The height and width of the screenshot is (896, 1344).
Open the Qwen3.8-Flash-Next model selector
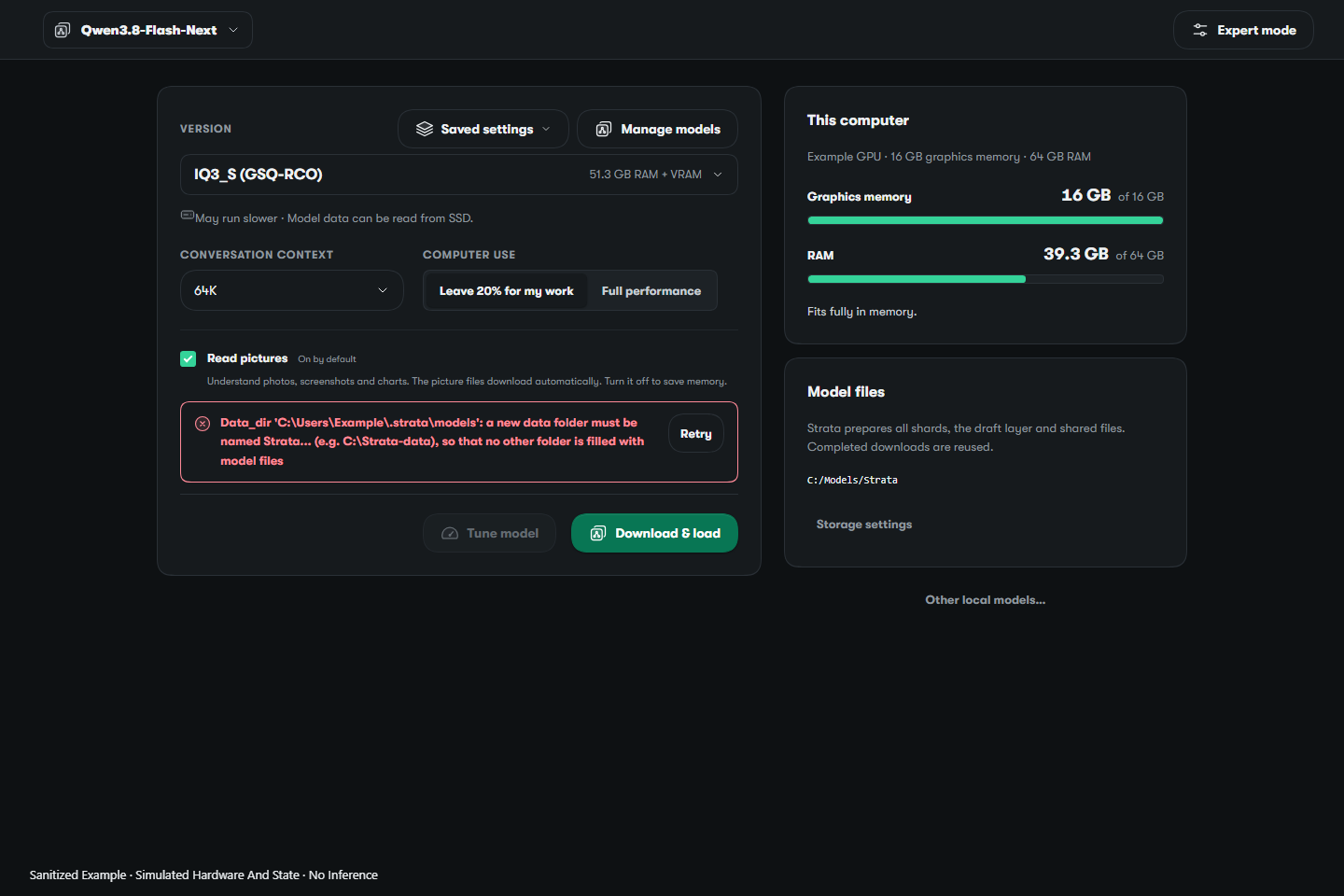pos(147,30)
